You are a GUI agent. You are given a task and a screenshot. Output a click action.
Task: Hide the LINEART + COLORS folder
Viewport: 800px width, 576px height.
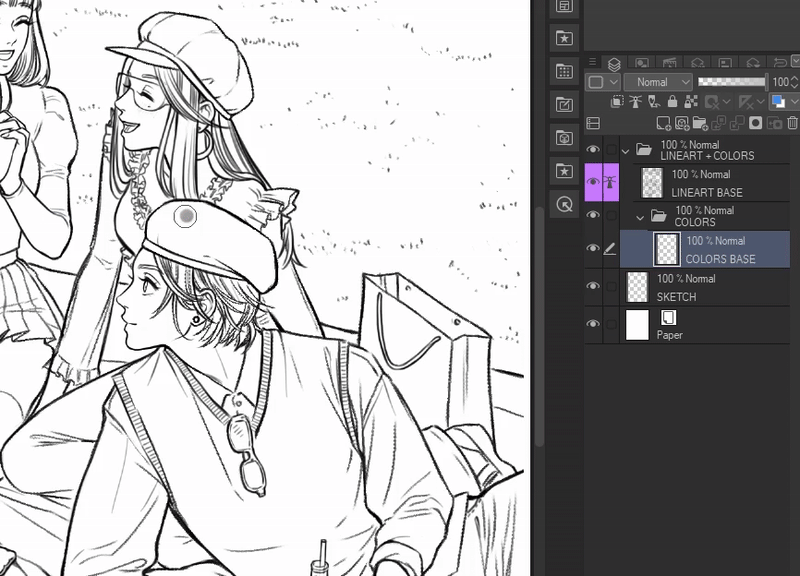click(x=593, y=149)
